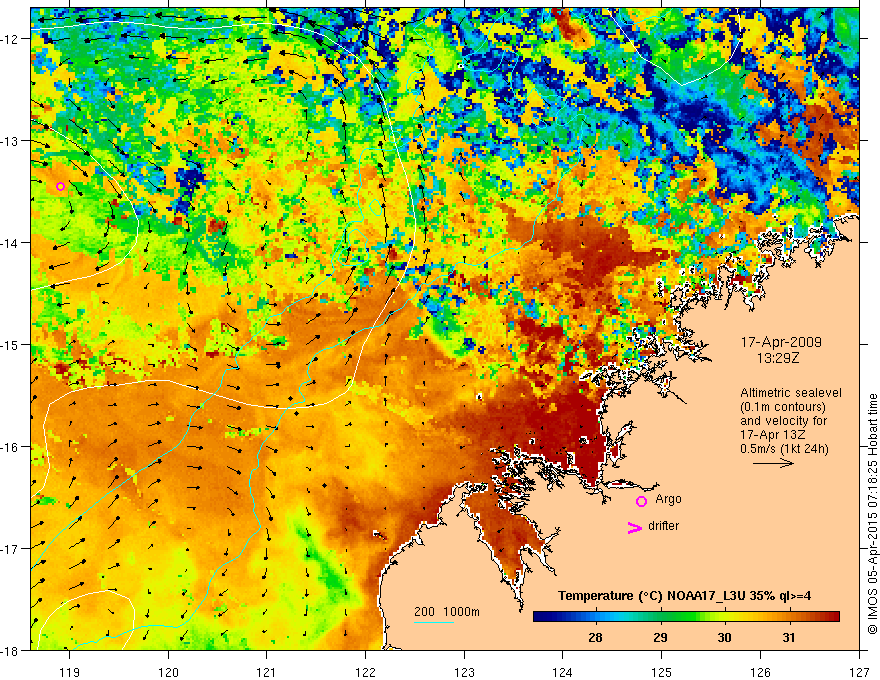The height and width of the screenshot is (680, 880).
Task: Click the color bar label 31
Action: coord(789,637)
